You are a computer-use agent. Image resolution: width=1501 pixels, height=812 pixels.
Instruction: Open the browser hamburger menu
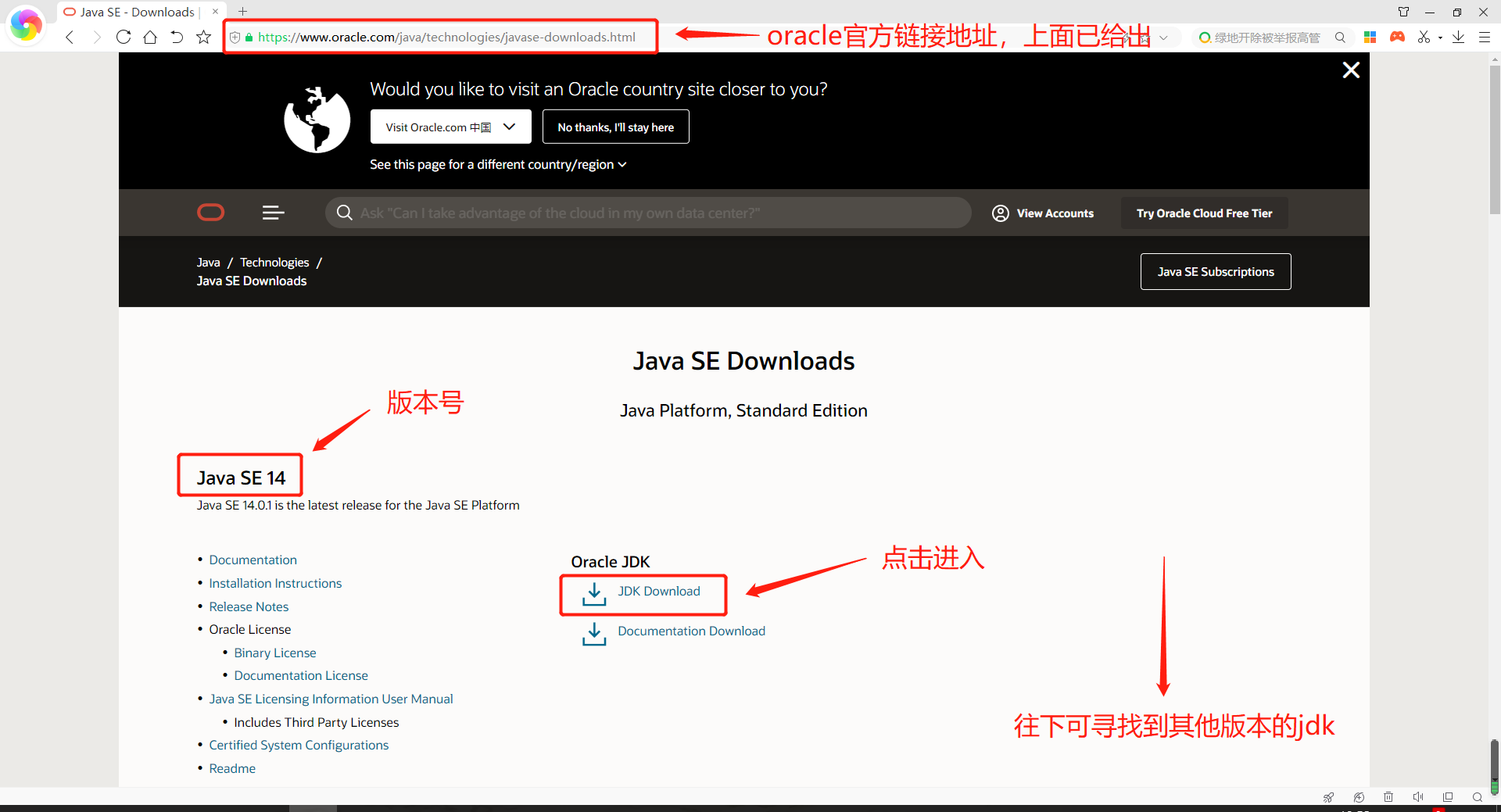click(1485, 37)
